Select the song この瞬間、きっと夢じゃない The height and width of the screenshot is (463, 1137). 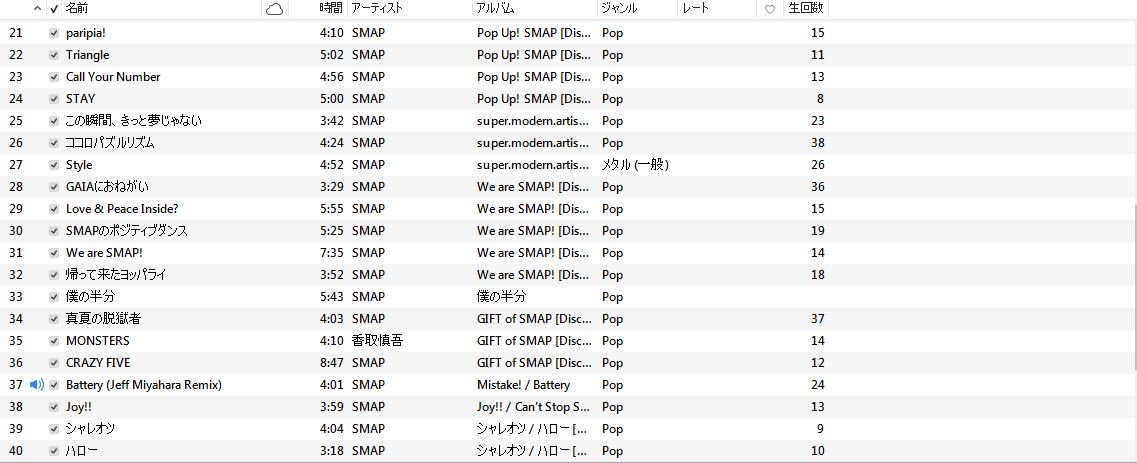point(133,121)
